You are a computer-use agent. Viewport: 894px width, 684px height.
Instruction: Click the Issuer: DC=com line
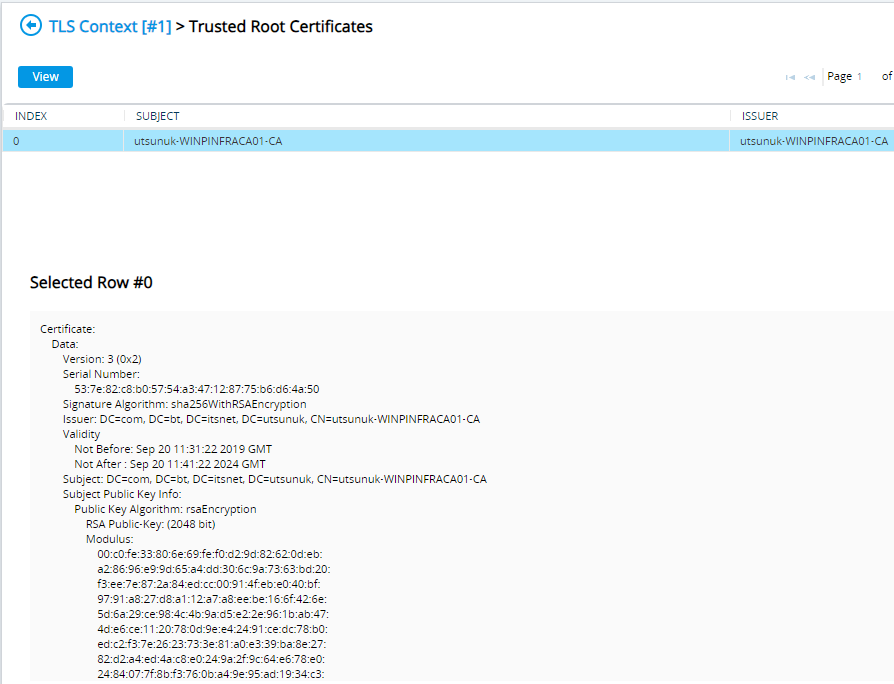pos(271,420)
